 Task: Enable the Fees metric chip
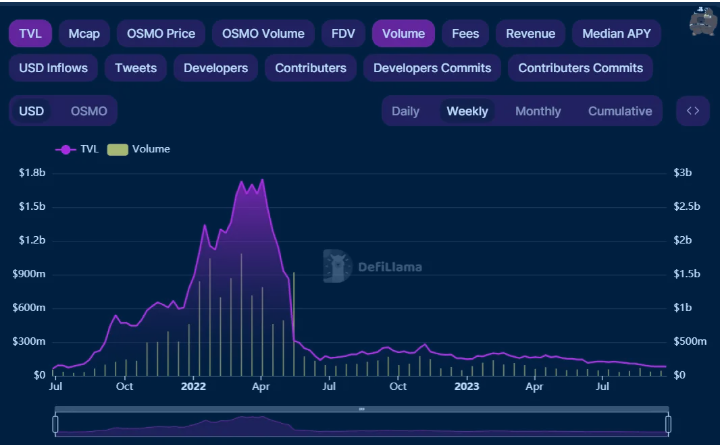tap(465, 34)
